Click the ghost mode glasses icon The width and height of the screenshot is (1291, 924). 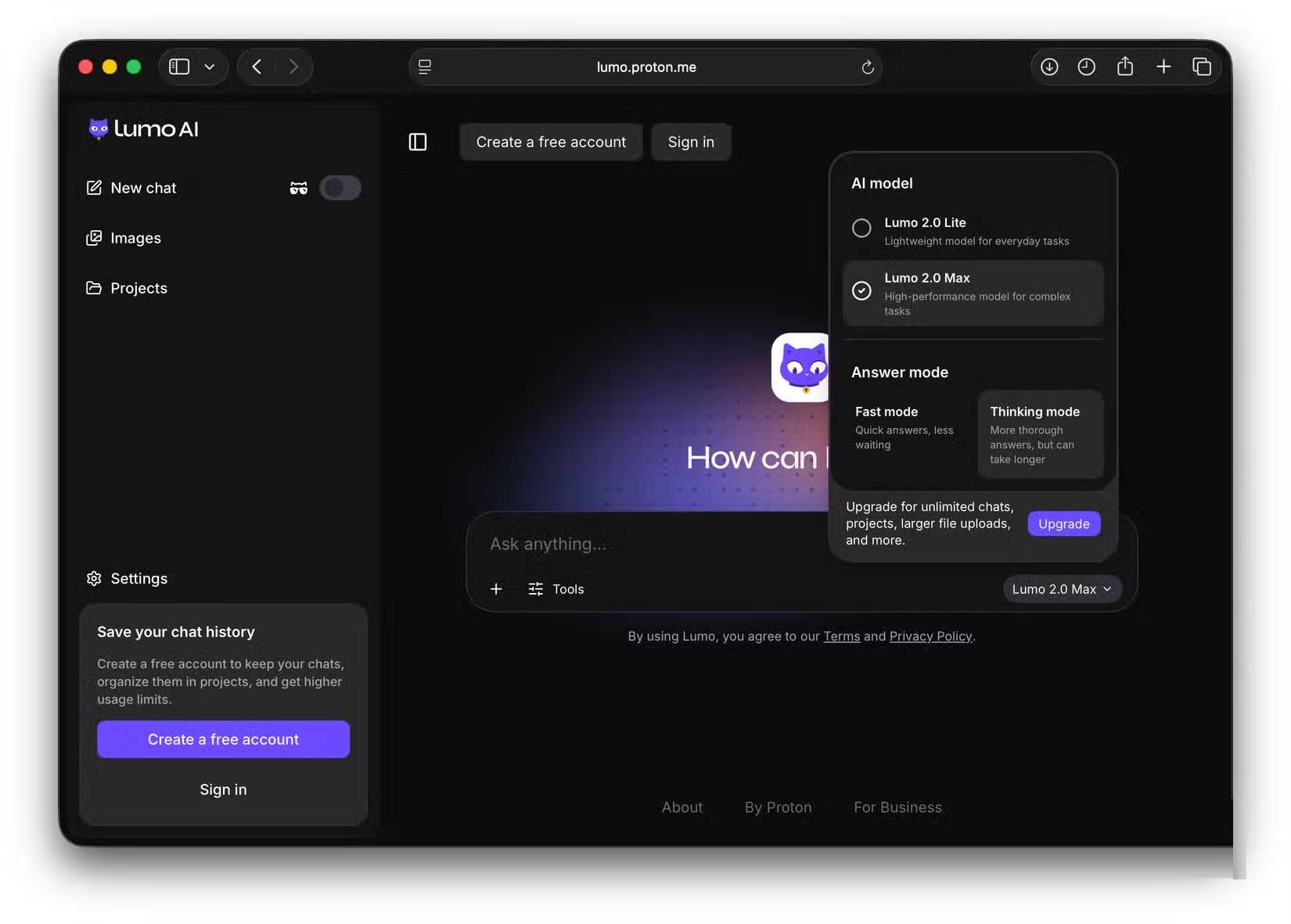click(299, 188)
